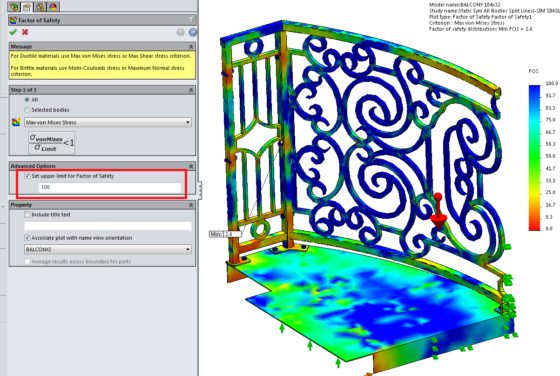This screenshot has height=376, width=560.
Task: Open the Max von Mises Stress criterion dropdown
Action: click(x=108, y=122)
